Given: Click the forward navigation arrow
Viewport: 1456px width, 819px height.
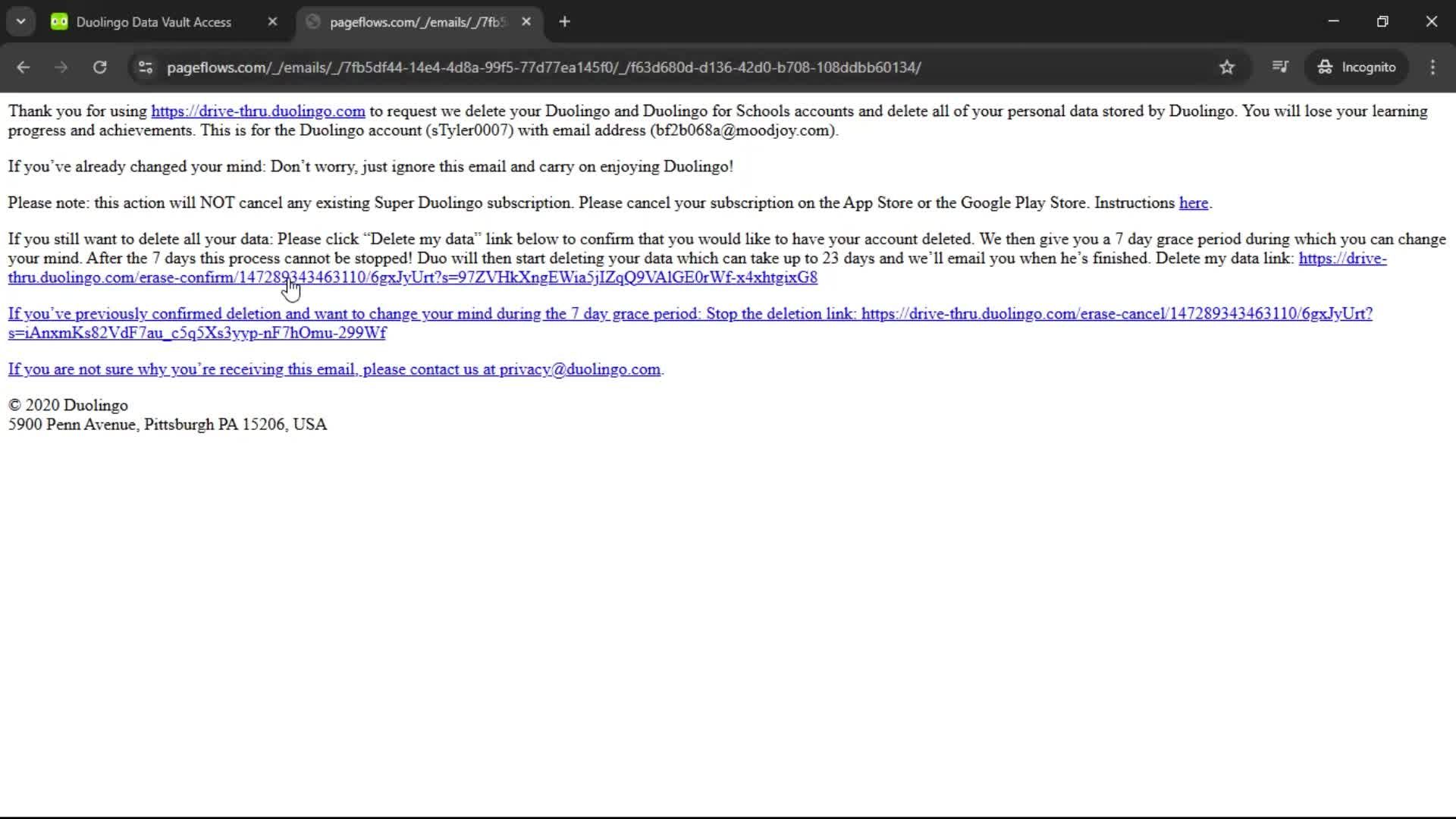Looking at the screenshot, I should 61,67.
